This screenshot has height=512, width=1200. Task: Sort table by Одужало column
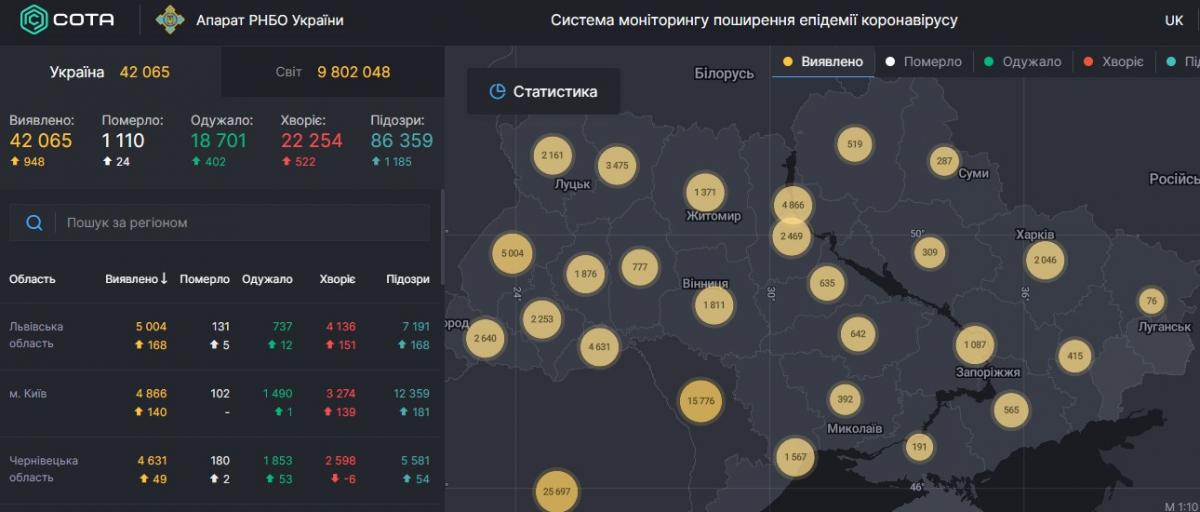[267, 279]
